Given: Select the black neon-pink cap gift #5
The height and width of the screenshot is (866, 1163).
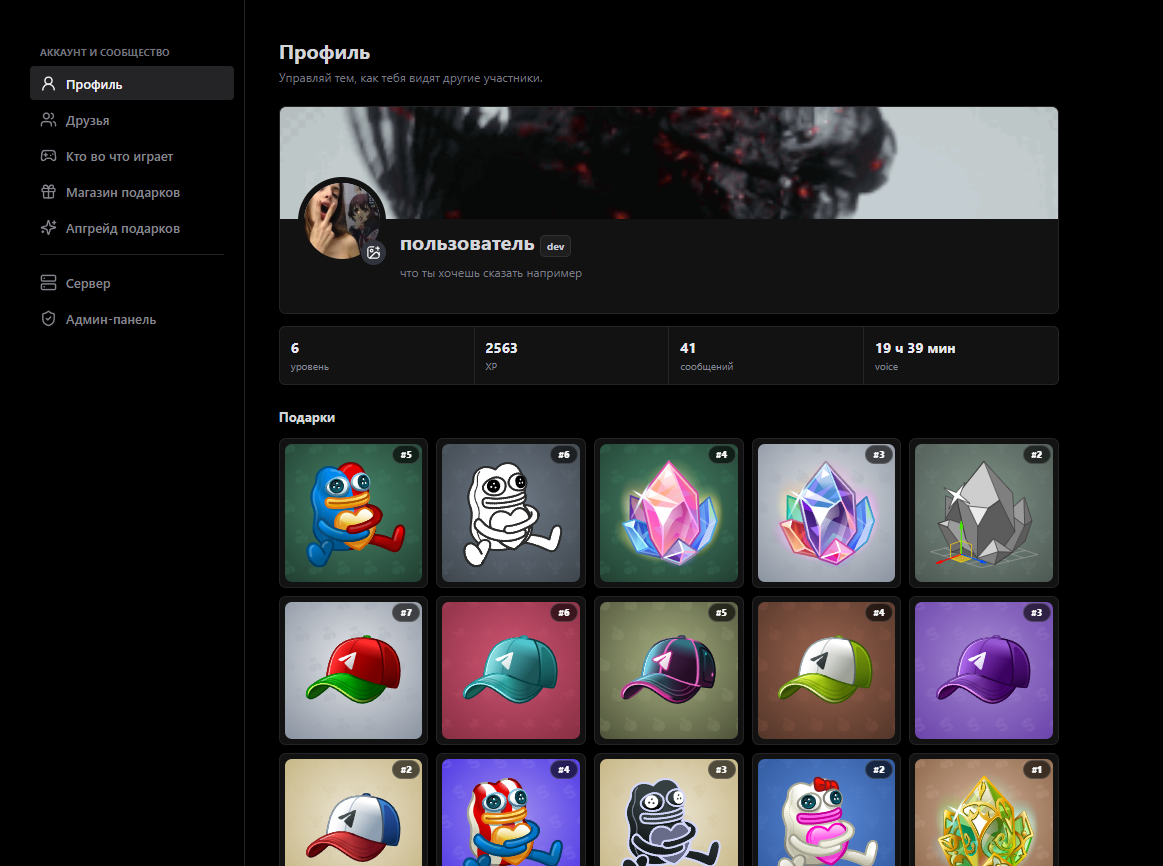Looking at the screenshot, I should pyautogui.click(x=668, y=670).
